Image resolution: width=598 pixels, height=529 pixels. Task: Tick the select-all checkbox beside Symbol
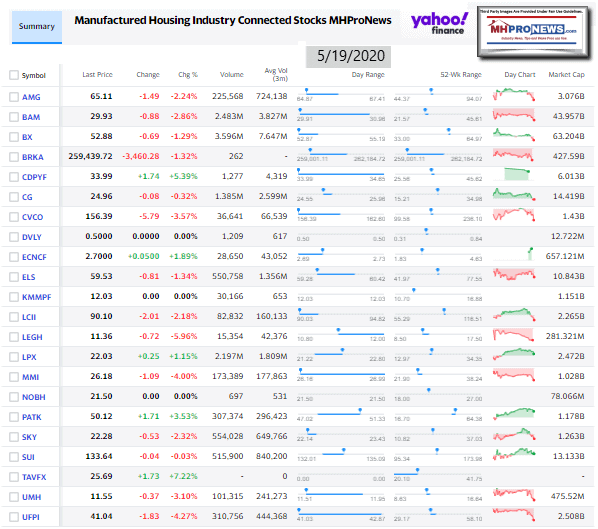click(14, 75)
